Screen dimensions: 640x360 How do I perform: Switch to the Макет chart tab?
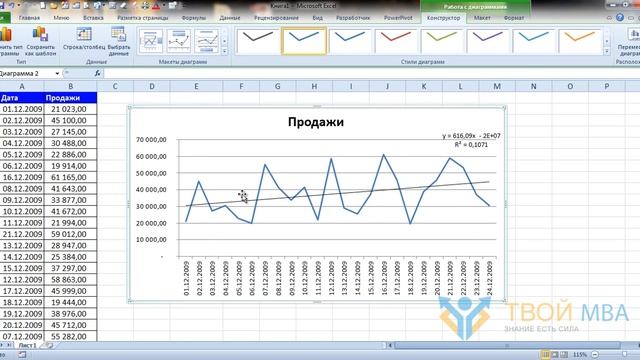tap(482, 18)
